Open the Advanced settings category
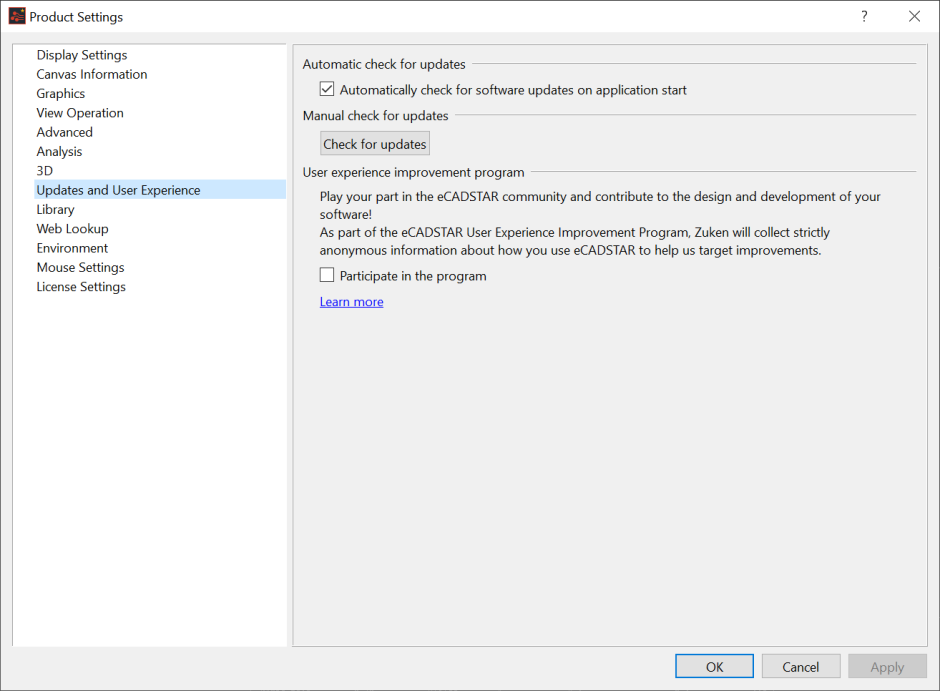Screen dimensions: 940x691 point(64,132)
